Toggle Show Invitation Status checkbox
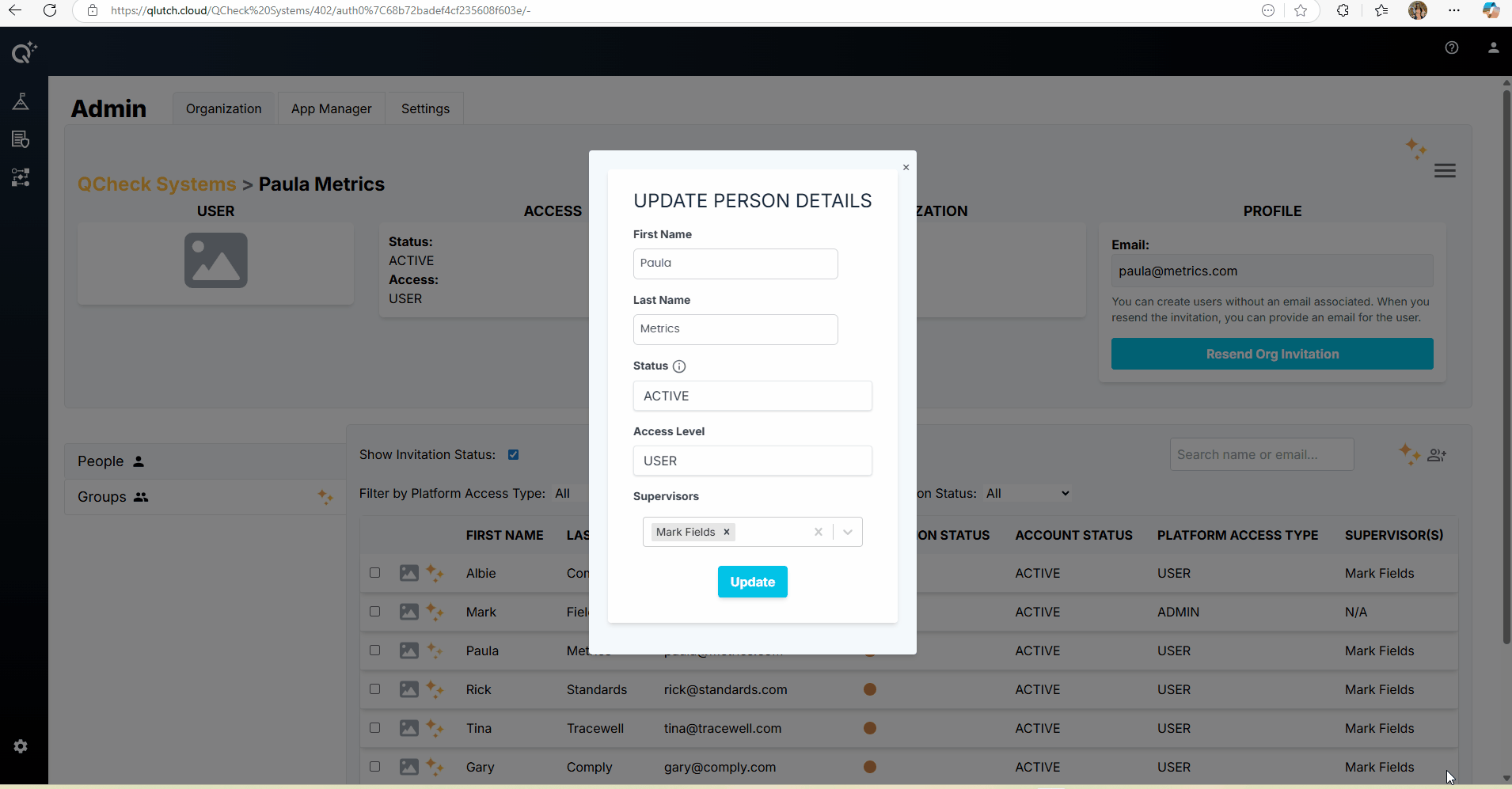 coord(513,454)
